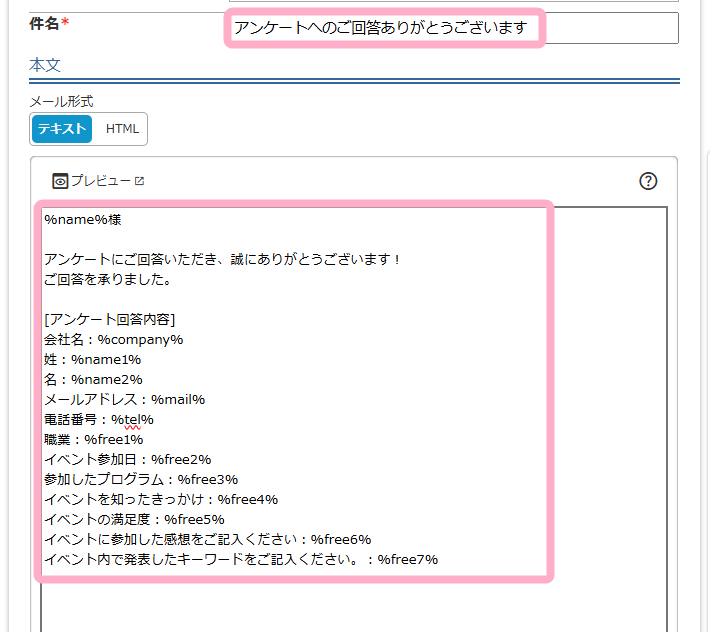
Task: Select the テキスト mail format toggle
Action: coord(62,129)
